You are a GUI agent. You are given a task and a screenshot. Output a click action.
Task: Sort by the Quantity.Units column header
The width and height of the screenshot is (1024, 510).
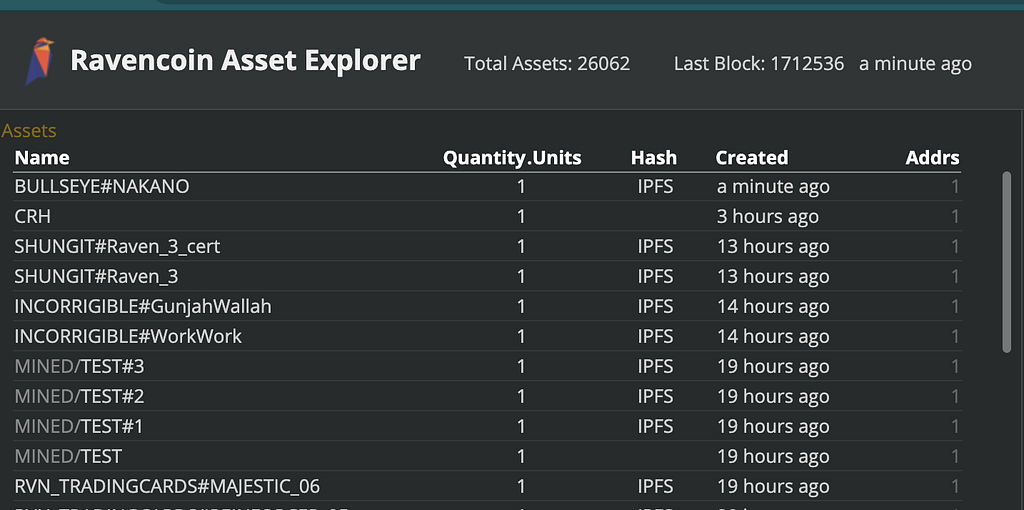pos(512,157)
